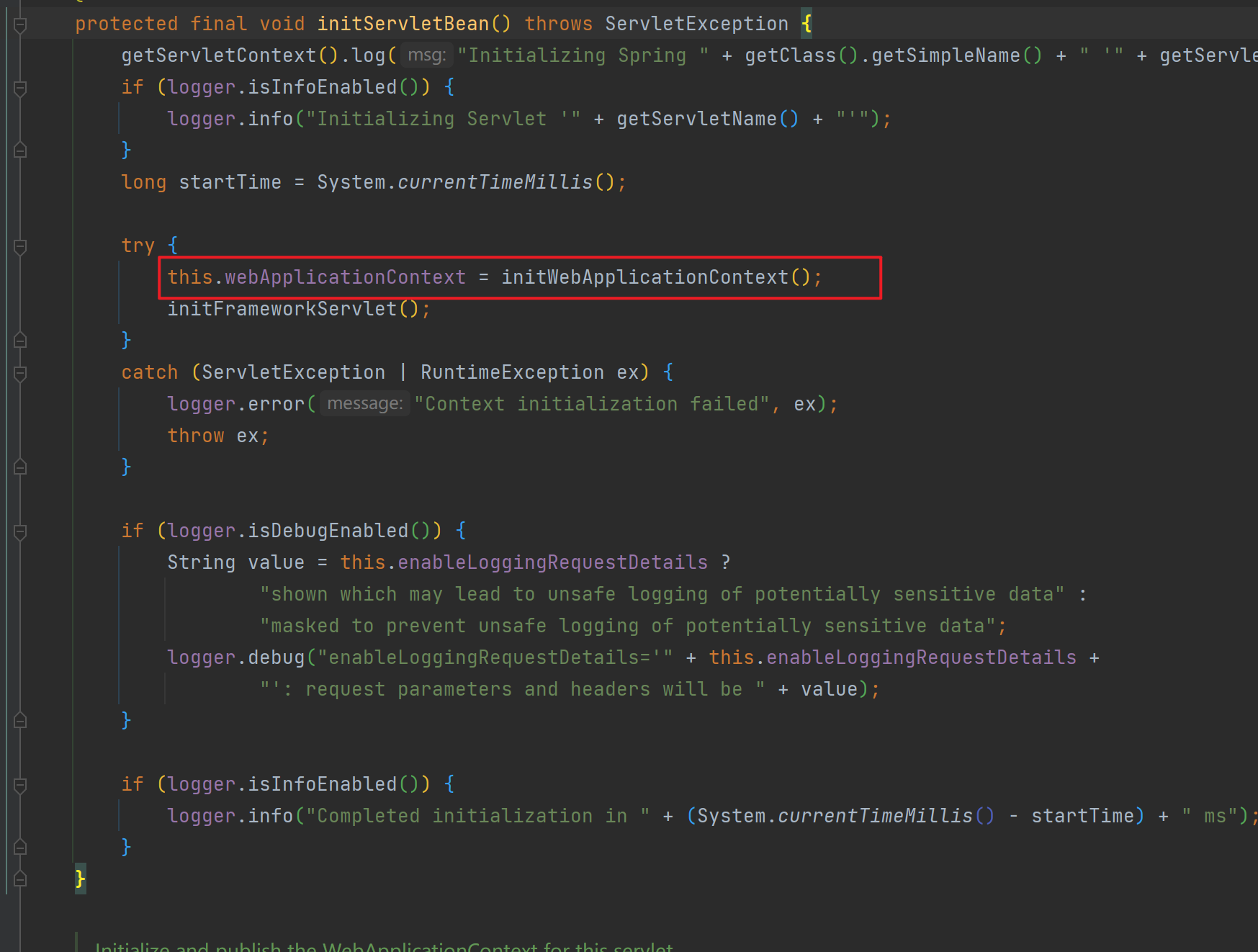1258x952 pixels.
Task: Click ServletException in the throws clause
Action: 697,24
